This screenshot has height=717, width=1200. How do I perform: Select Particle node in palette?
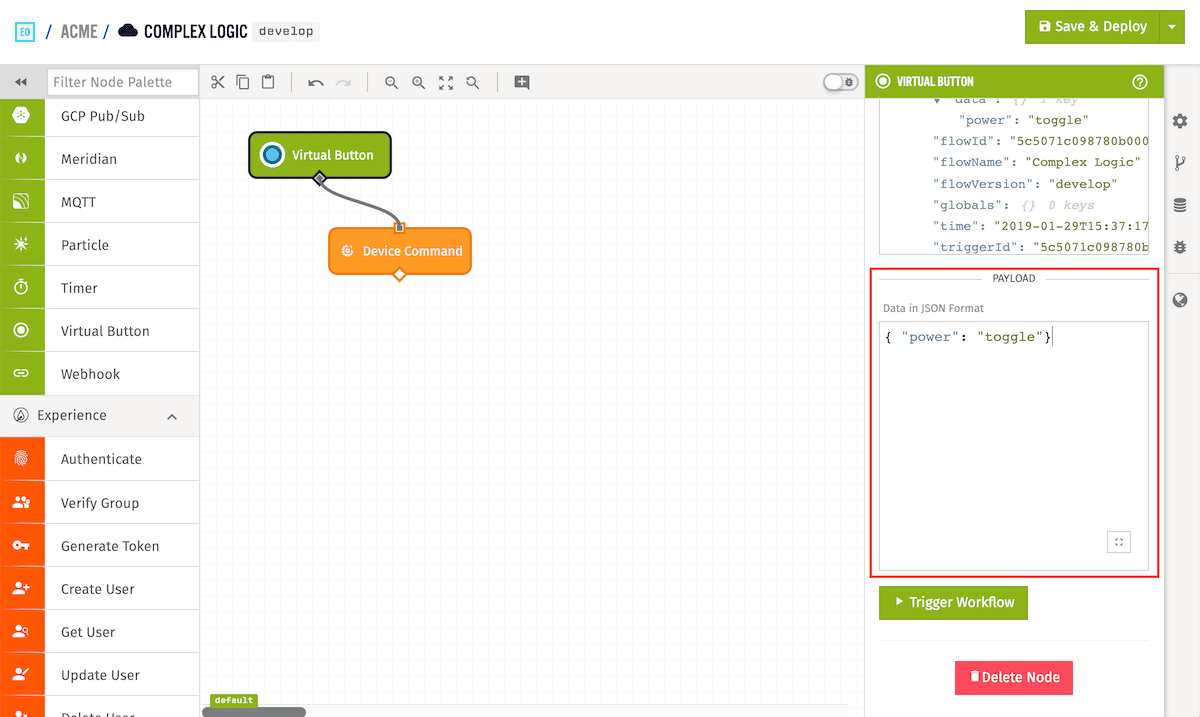pos(100,245)
